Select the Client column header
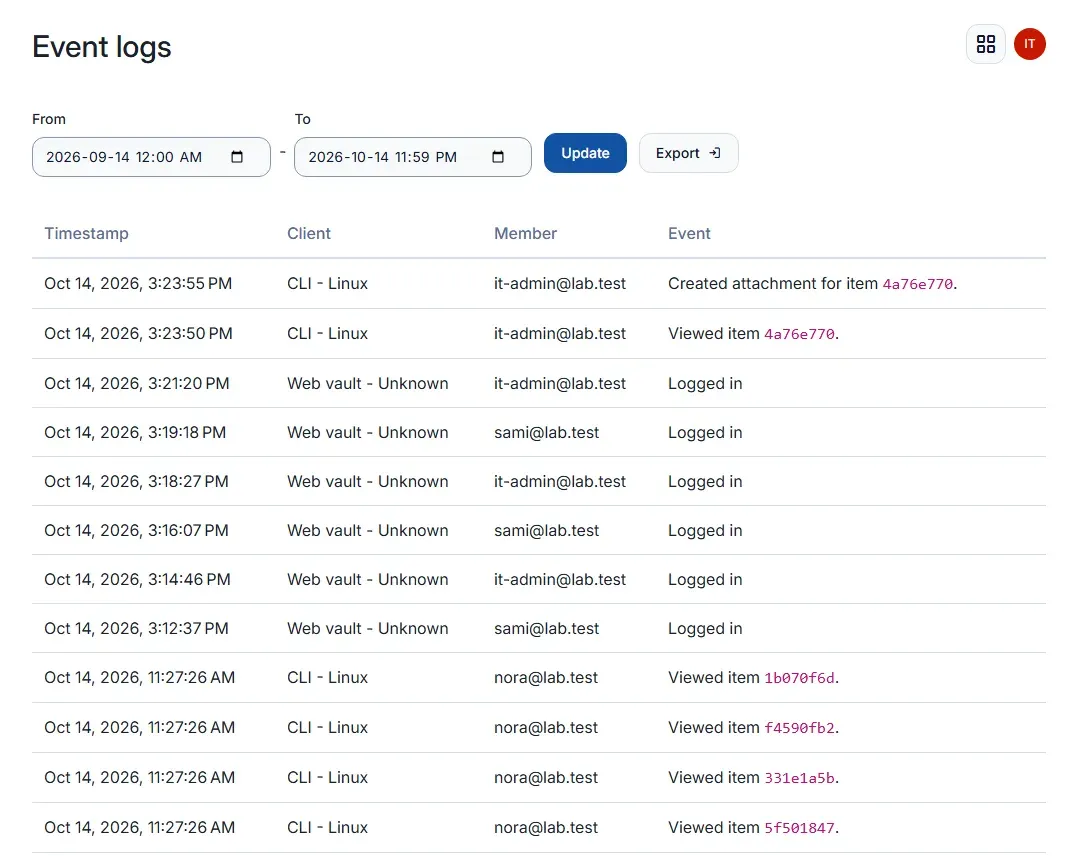The width and height of the screenshot is (1078, 860). [x=309, y=234]
